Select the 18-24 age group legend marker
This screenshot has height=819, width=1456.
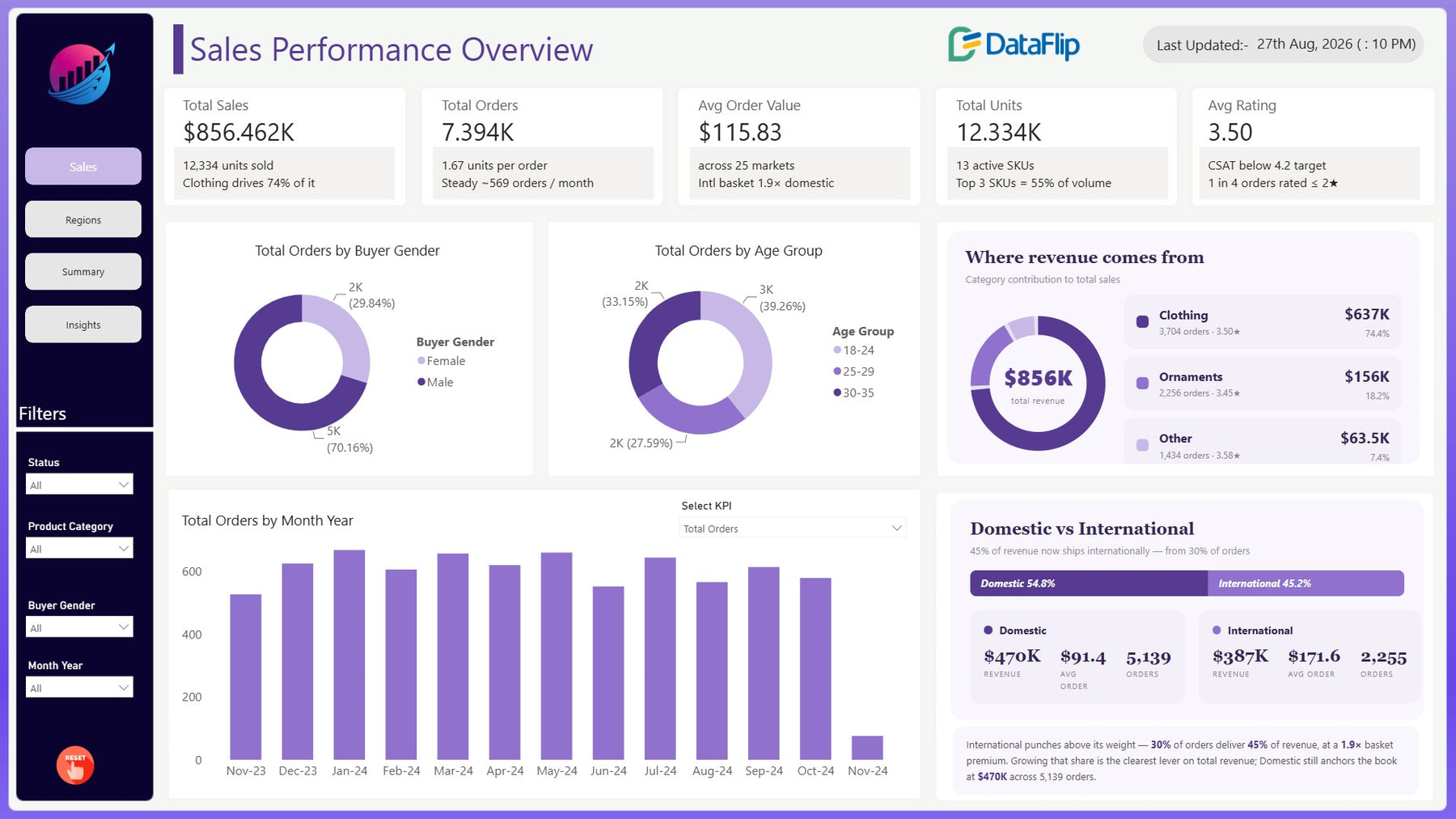[837, 350]
